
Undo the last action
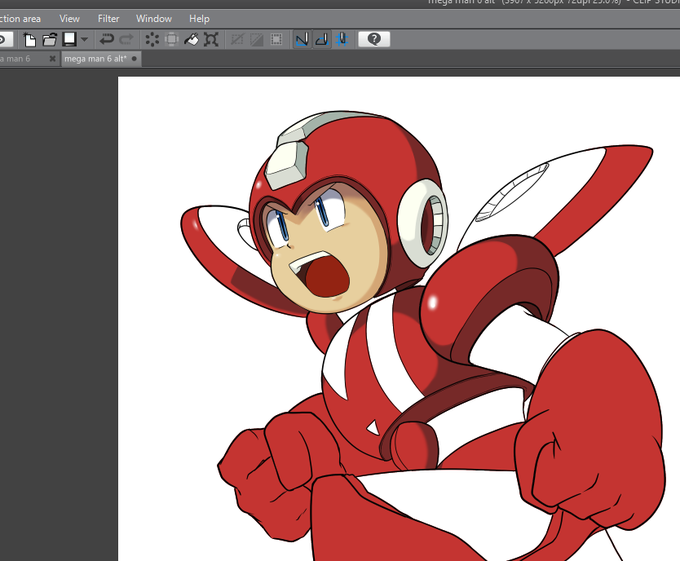tap(106, 40)
